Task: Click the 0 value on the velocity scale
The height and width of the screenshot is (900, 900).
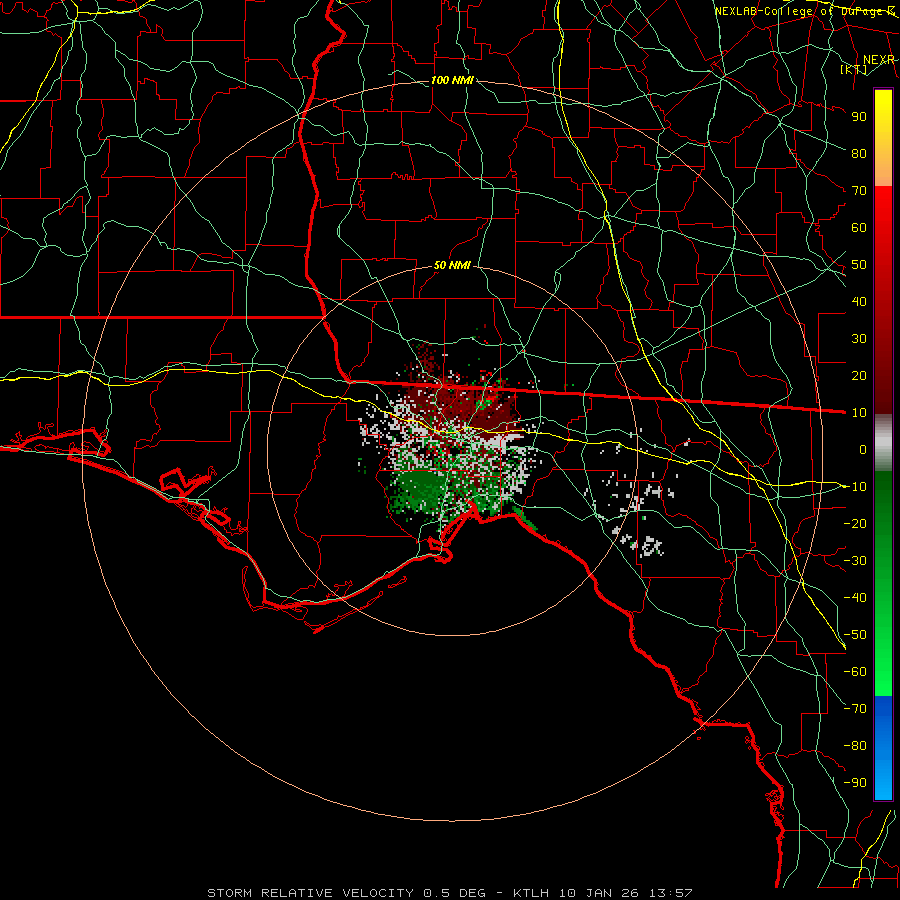Action: 863,449
